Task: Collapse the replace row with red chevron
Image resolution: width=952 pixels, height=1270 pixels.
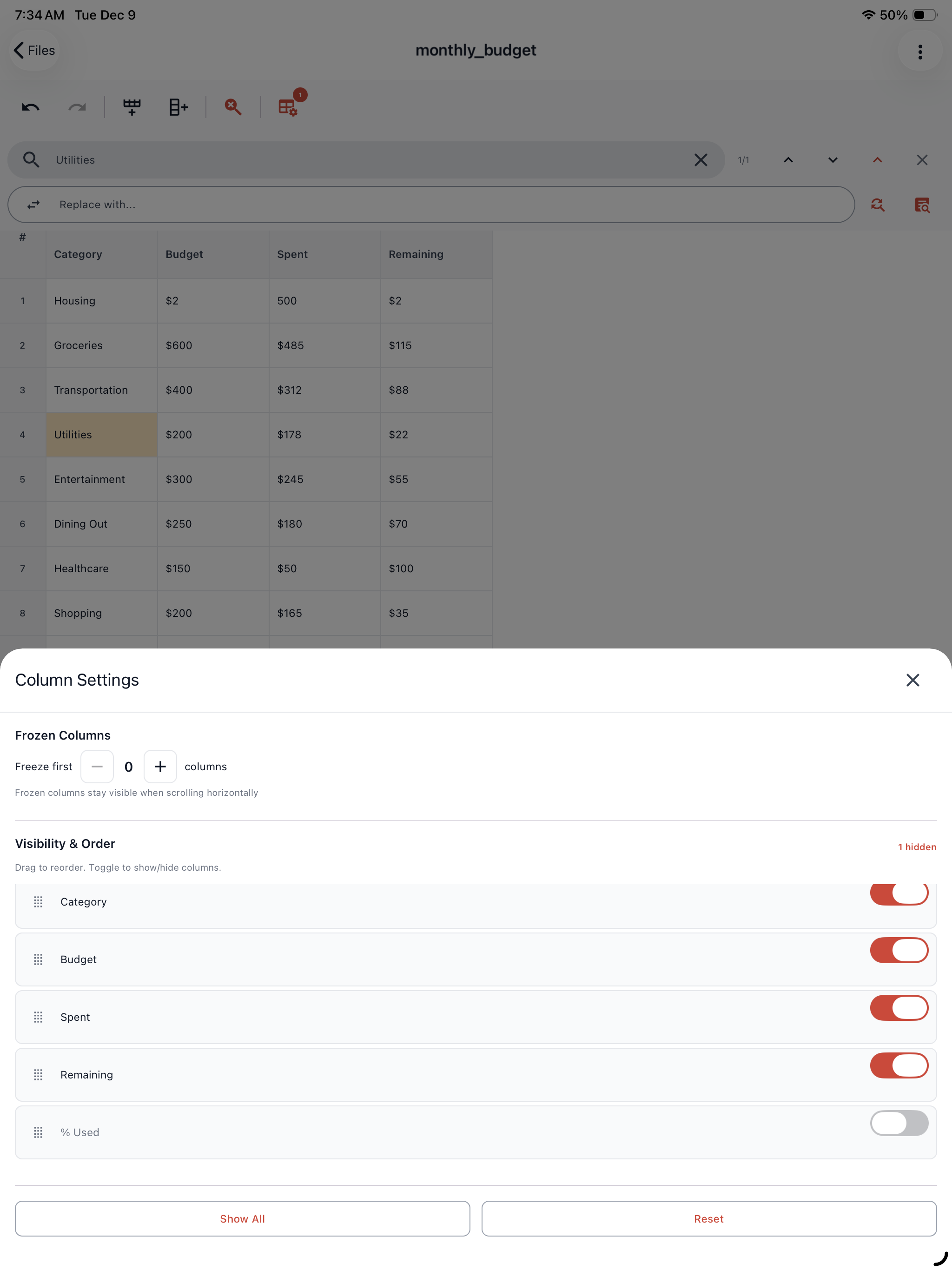Action: click(x=877, y=159)
